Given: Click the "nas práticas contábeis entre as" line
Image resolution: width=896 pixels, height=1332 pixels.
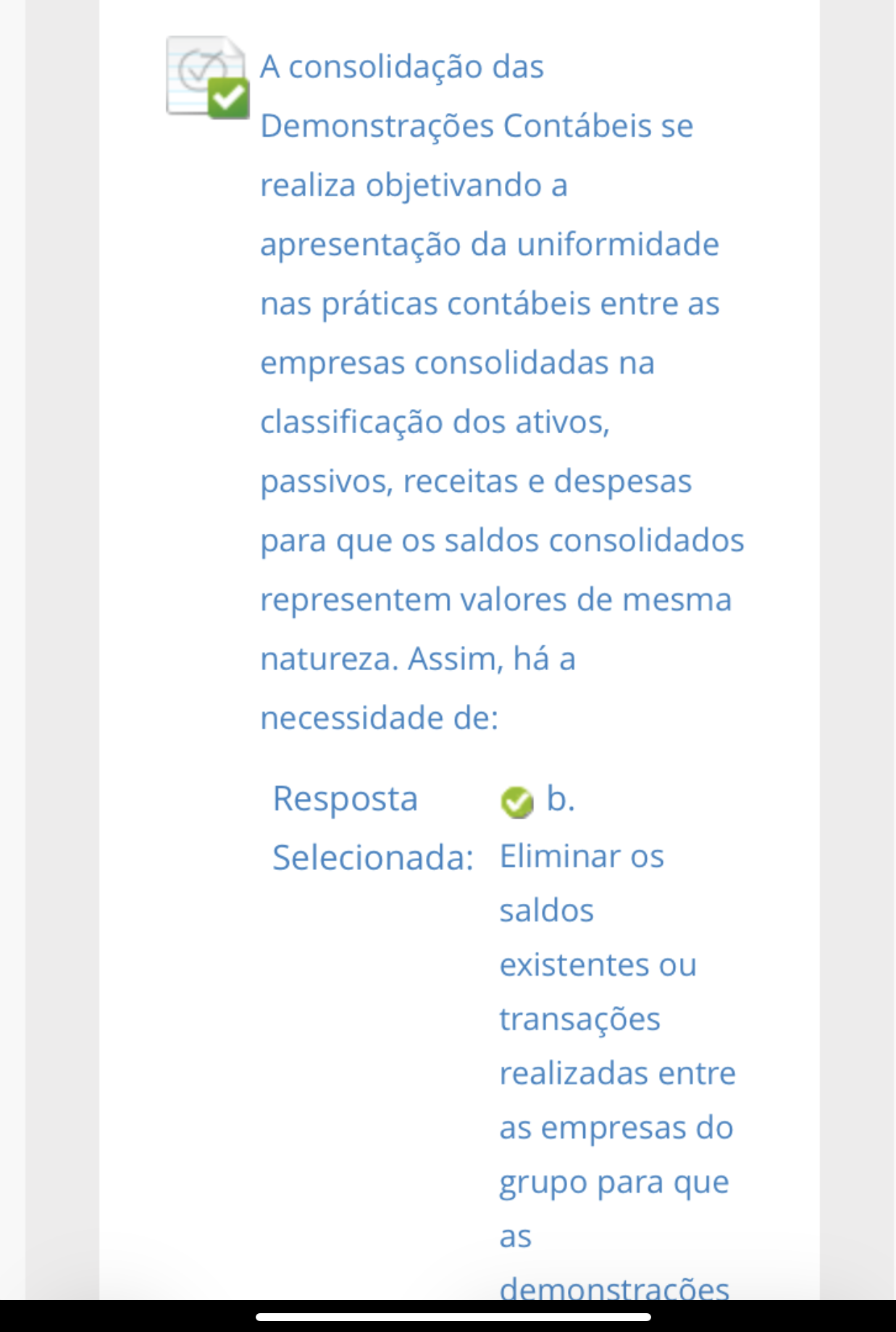Looking at the screenshot, I should (490, 303).
